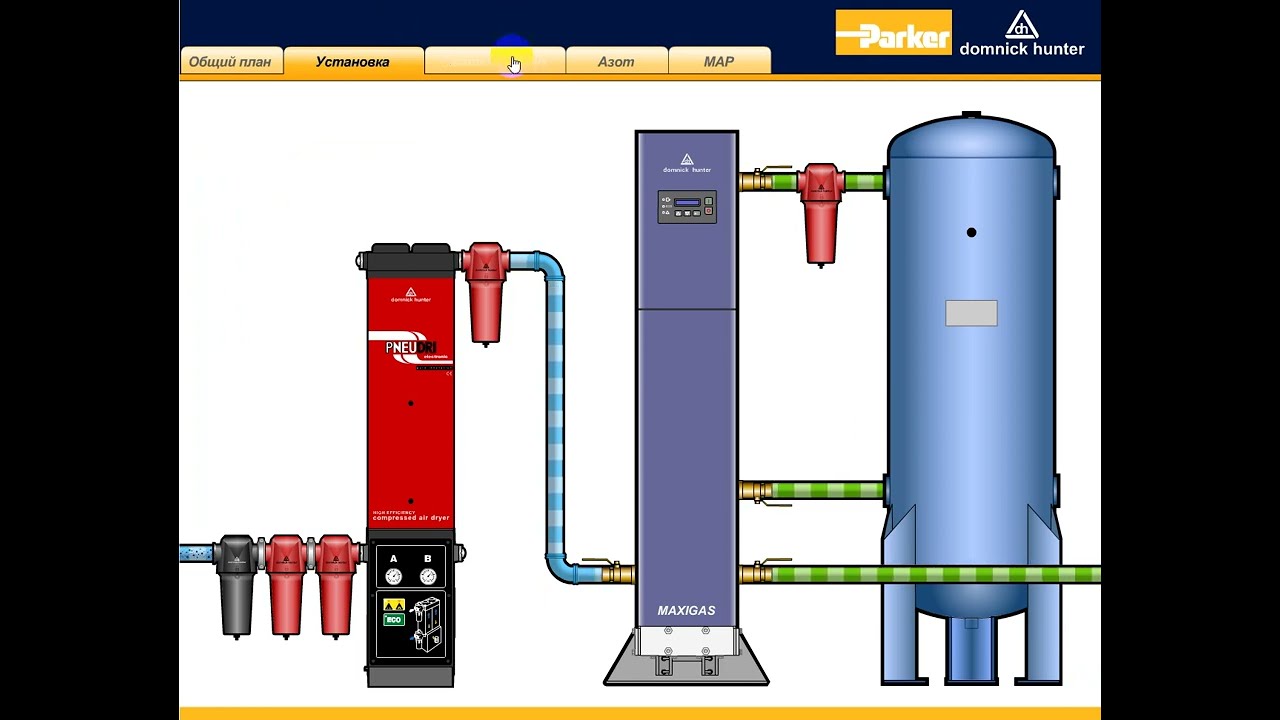Click the green outlet pipe leaving right side
Viewport: 1280px width, 720px height.
tap(935, 575)
